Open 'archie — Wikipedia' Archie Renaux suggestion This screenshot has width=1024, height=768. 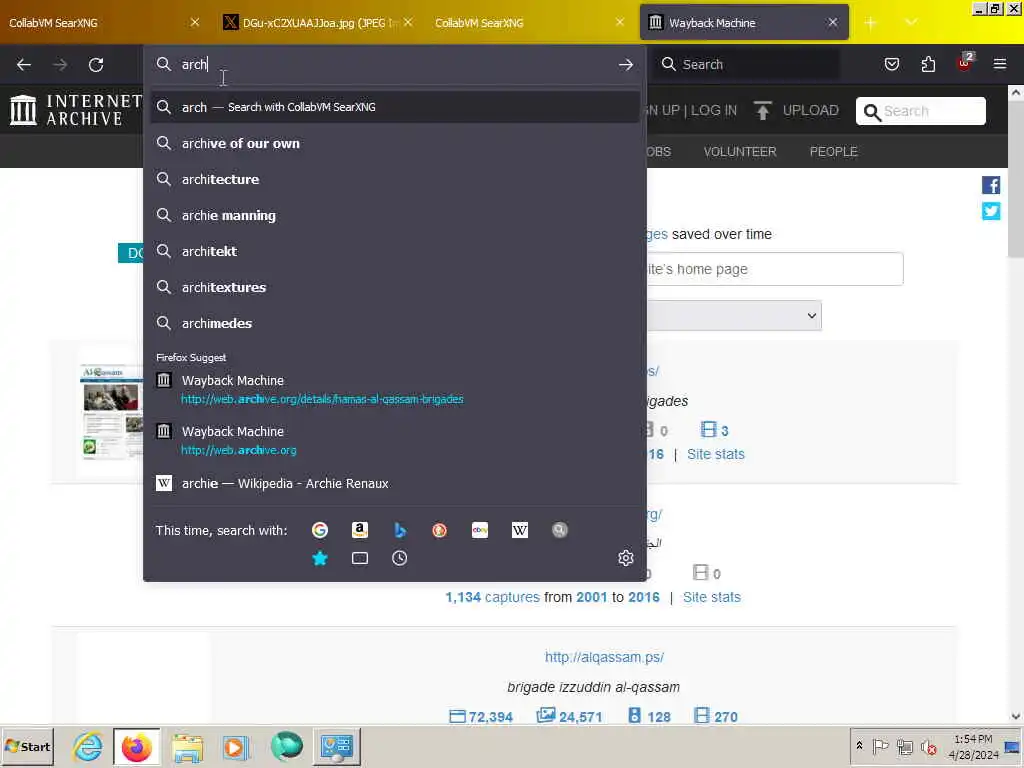click(394, 484)
